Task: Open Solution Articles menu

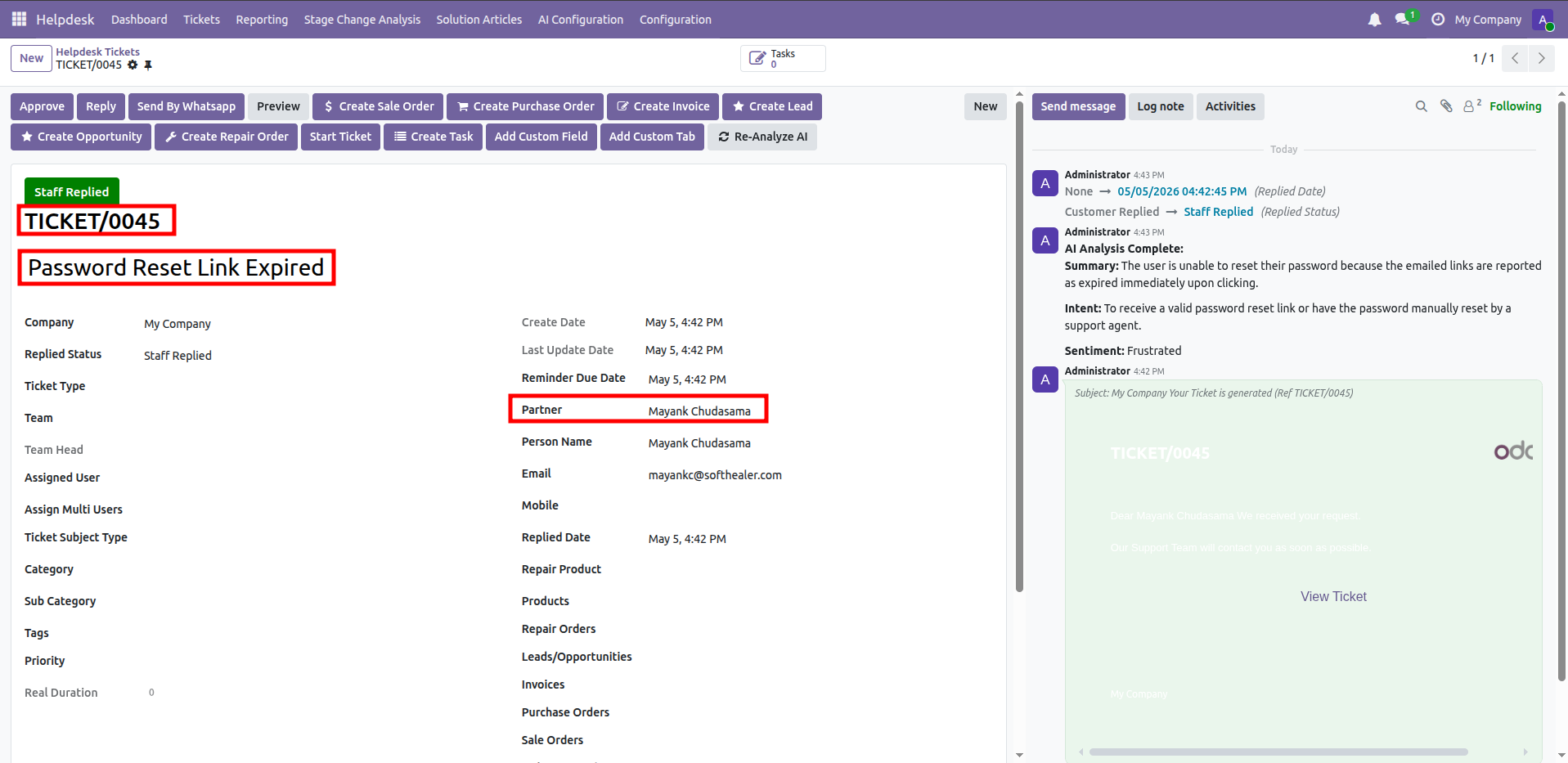Action: (x=479, y=20)
